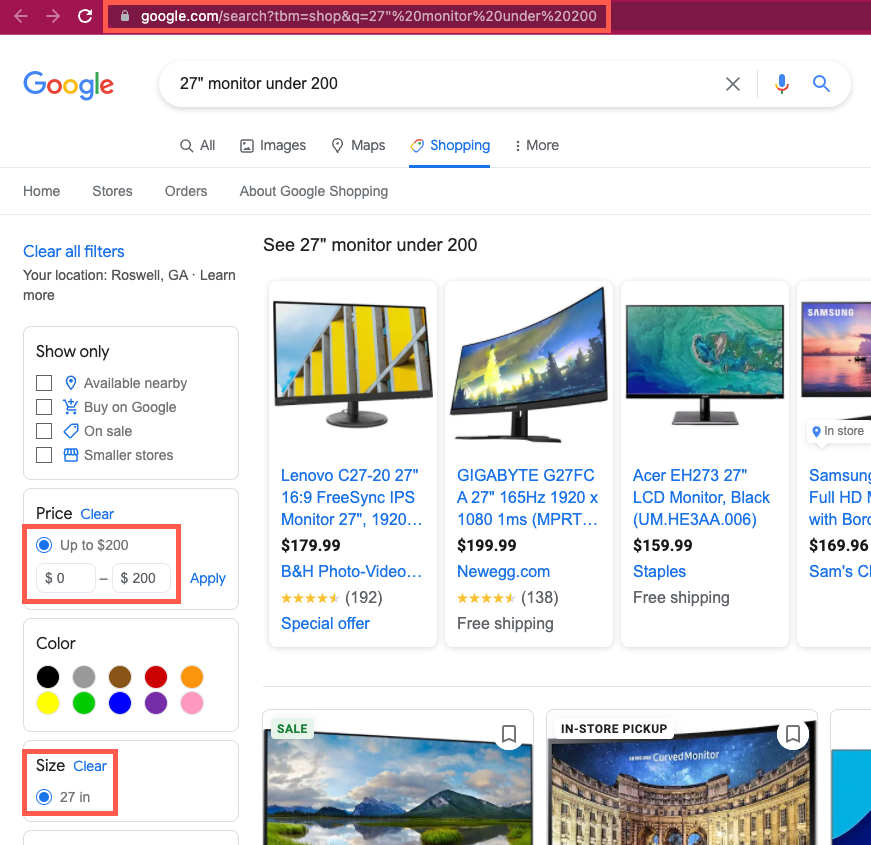Open the Orders section
871x845 pixels.
click(186, 191)
